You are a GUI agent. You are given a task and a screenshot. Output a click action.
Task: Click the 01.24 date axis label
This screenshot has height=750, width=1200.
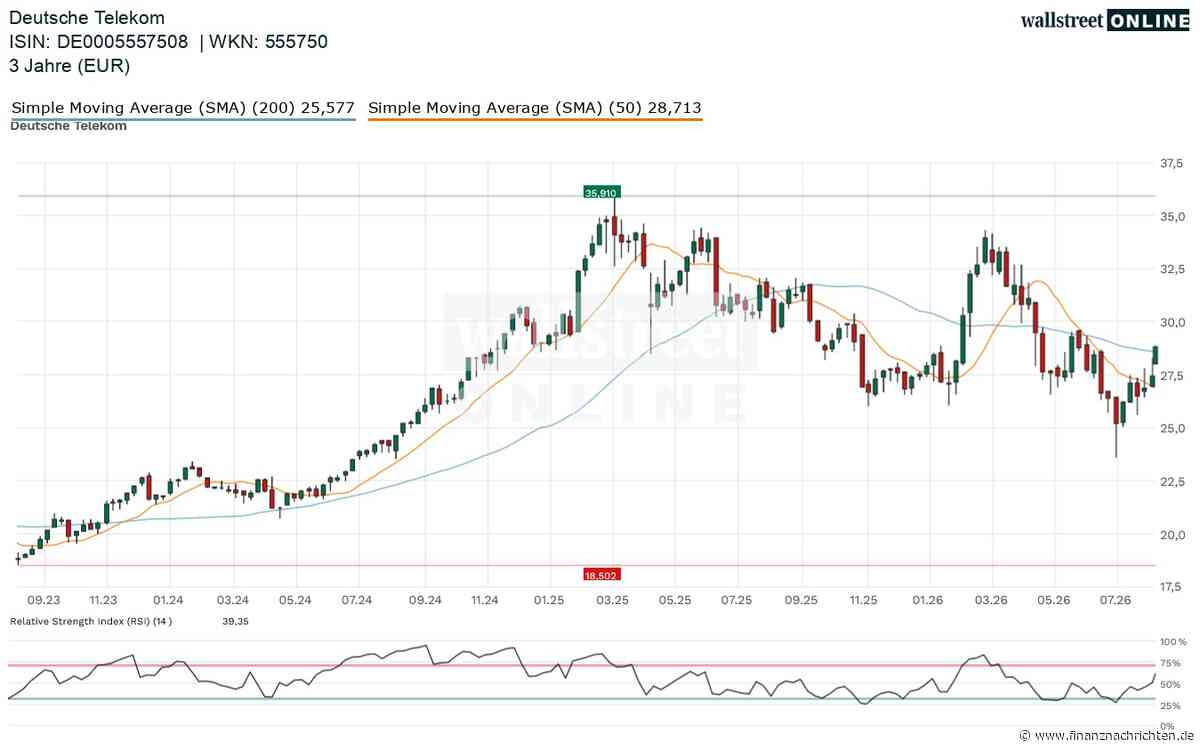click(169, 599)
